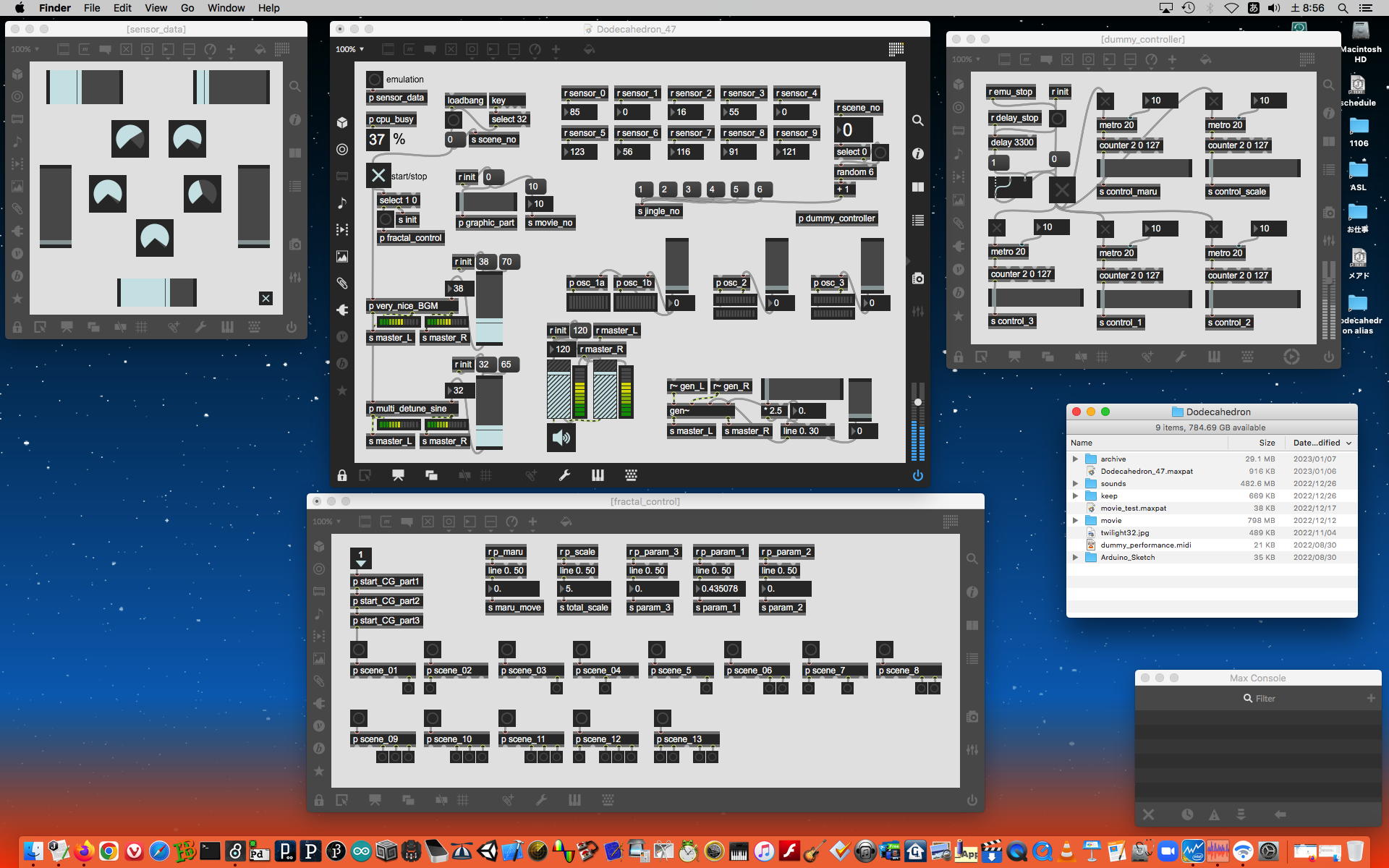Click the search magnifier in Dodecahedron_47 sidebar
This screenshot has width=1389, height=868.
click(917, 121)
